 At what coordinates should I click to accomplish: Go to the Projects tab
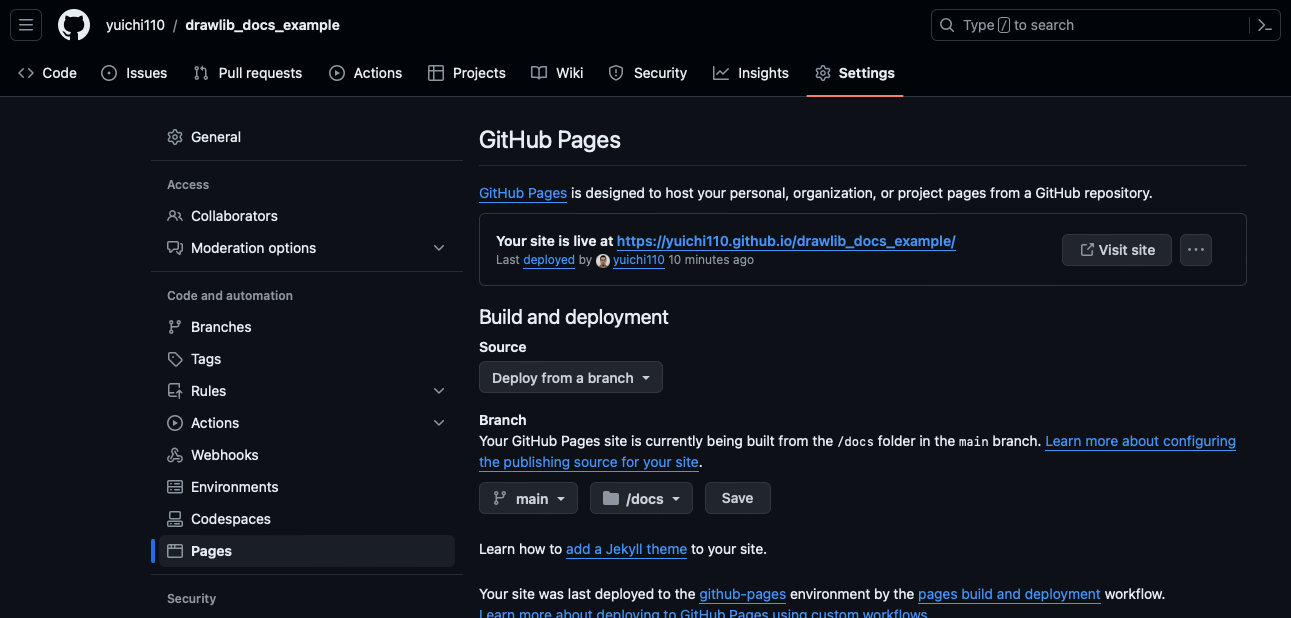[x=466, y=73]
